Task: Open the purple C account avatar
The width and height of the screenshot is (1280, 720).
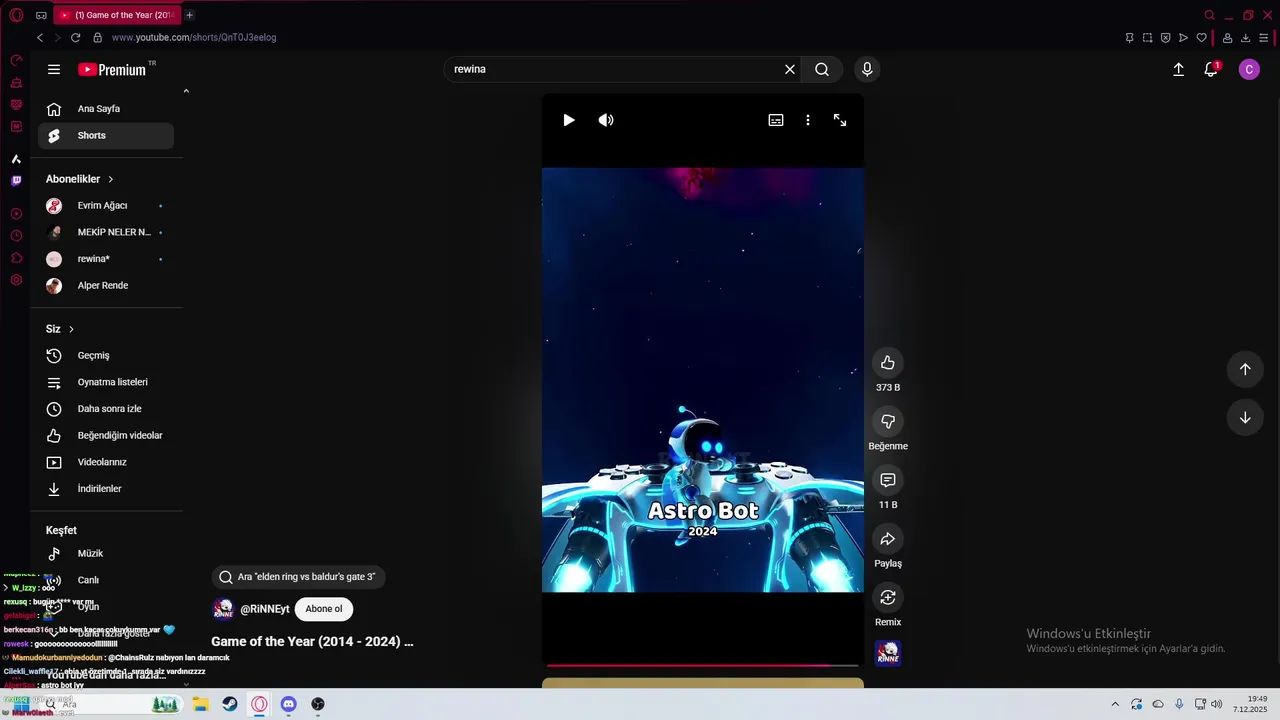Action: (1249, 69)
